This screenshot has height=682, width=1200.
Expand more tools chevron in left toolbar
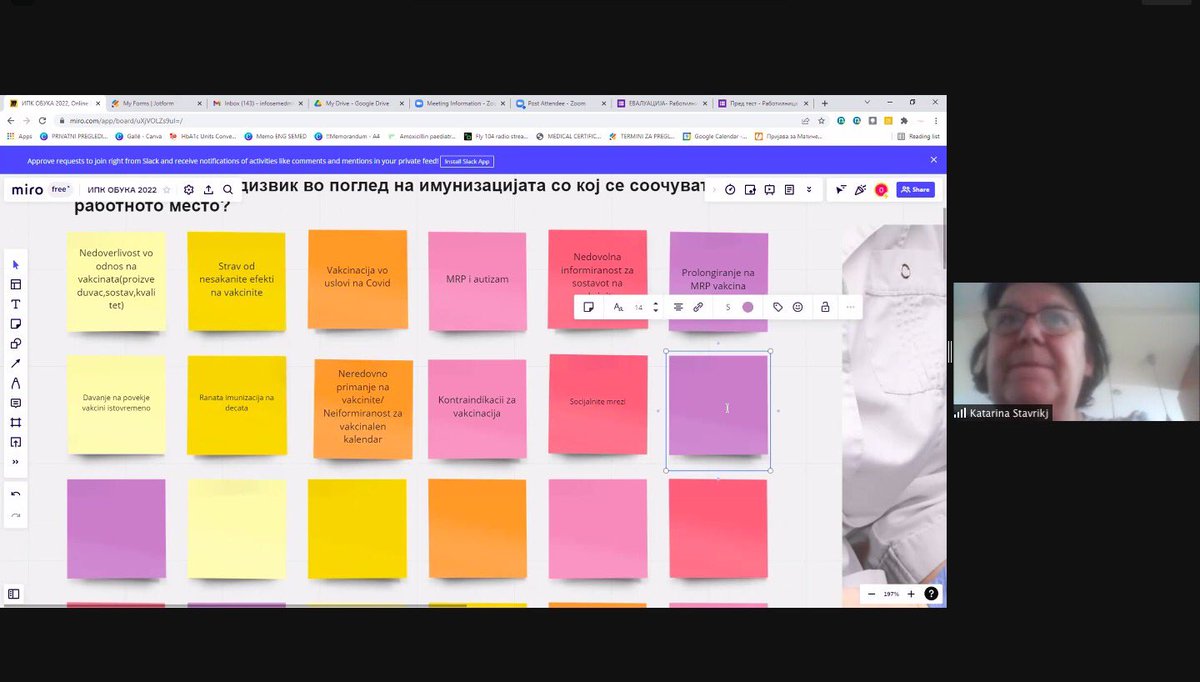tap(15, 462)
